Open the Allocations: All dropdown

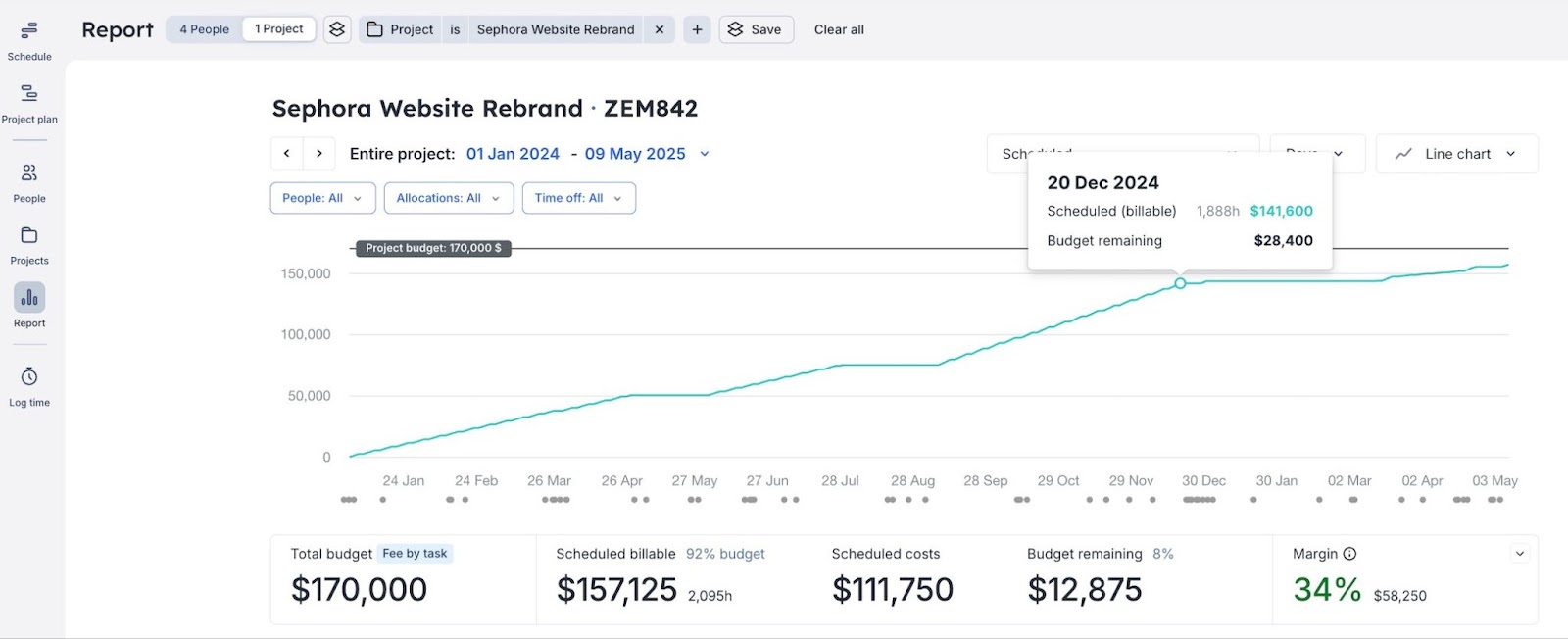[448, 198]
